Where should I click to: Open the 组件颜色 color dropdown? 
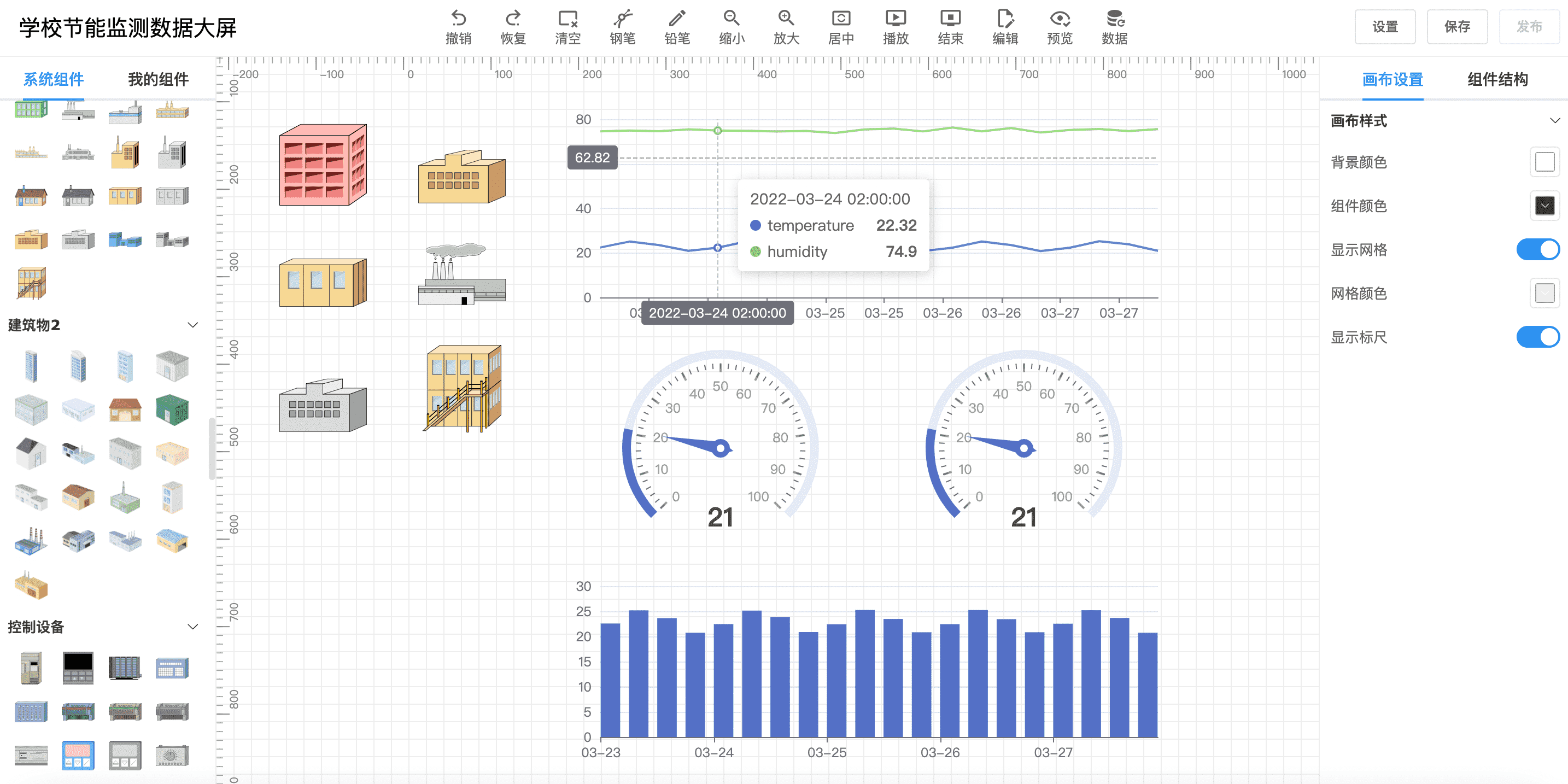point(1545,206)
